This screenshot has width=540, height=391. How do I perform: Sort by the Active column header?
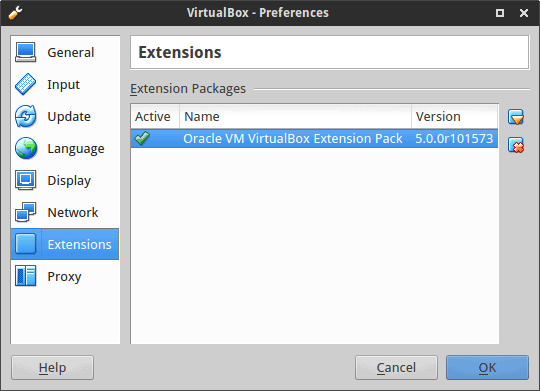pyautogui.click(x=155, y=116)
